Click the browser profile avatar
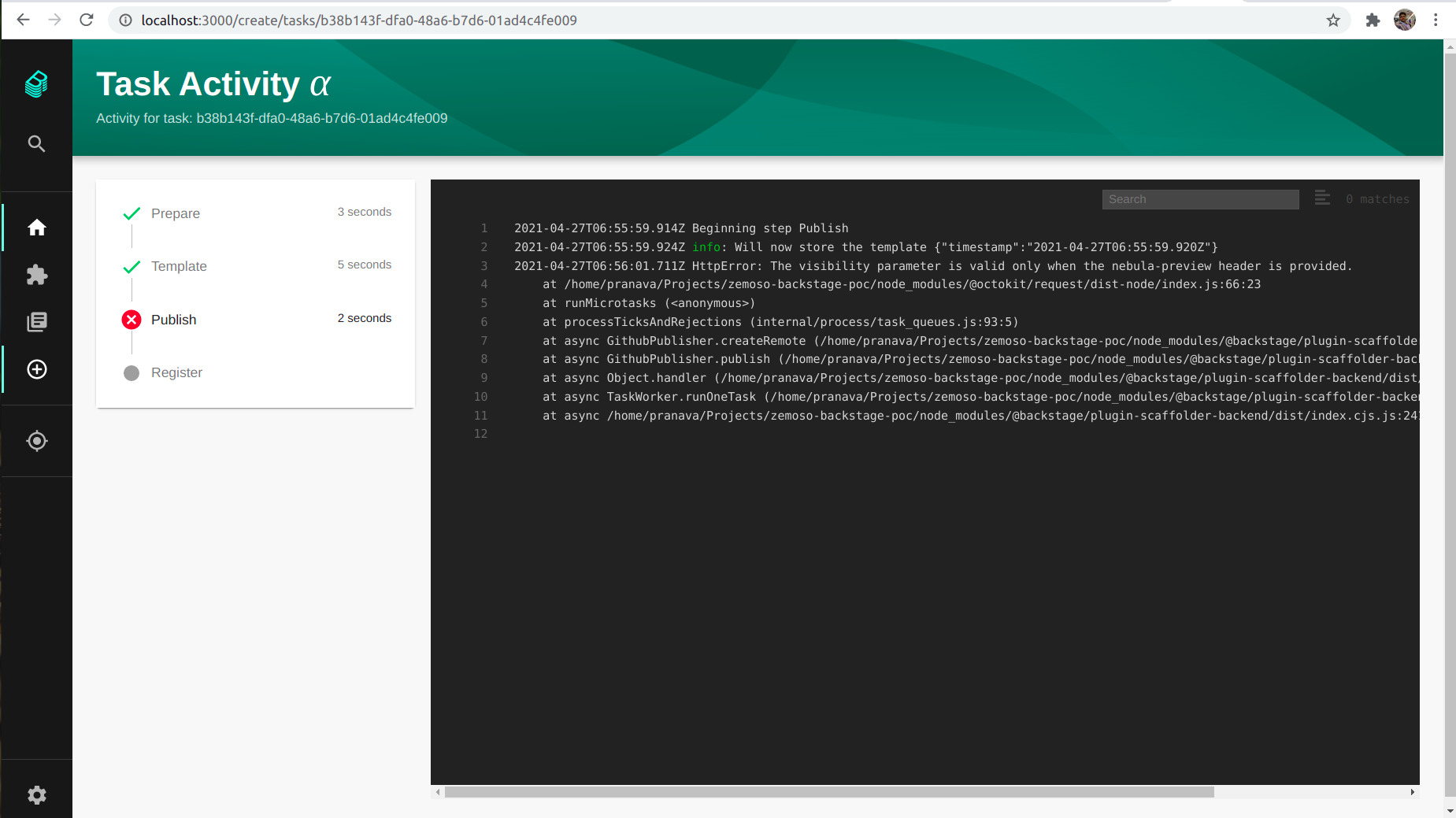Screen dimensions: 1456x818 pyautogui.click(x=1405, y=20)
